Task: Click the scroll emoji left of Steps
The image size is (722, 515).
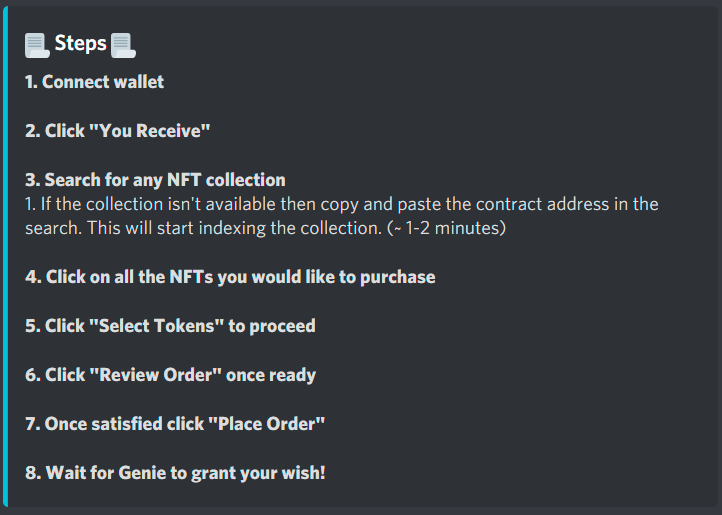Action: pos(37,44)
